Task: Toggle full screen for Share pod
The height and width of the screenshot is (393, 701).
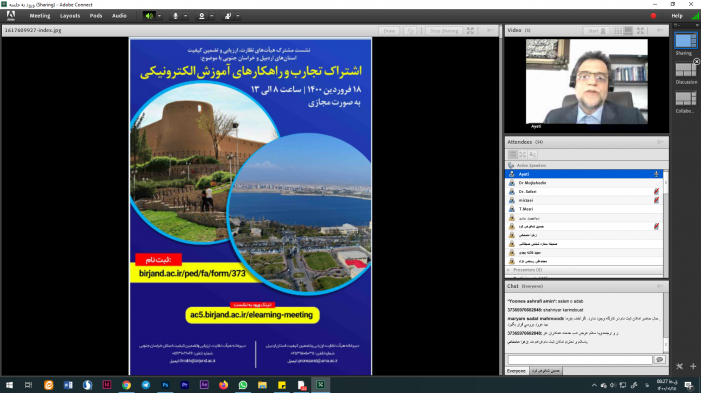Action: coord(470,31)
